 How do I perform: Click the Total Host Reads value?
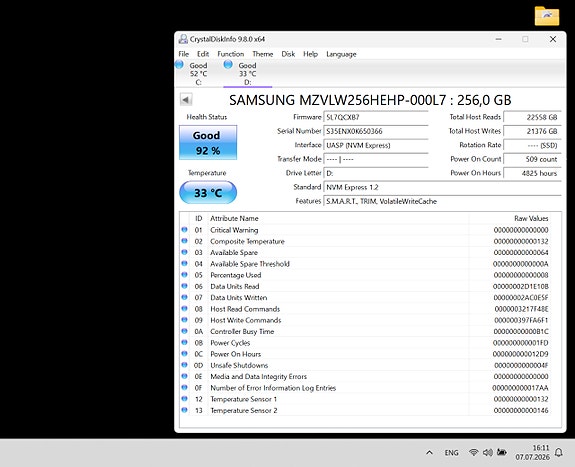pyautogui.click(x=532, y=117)
